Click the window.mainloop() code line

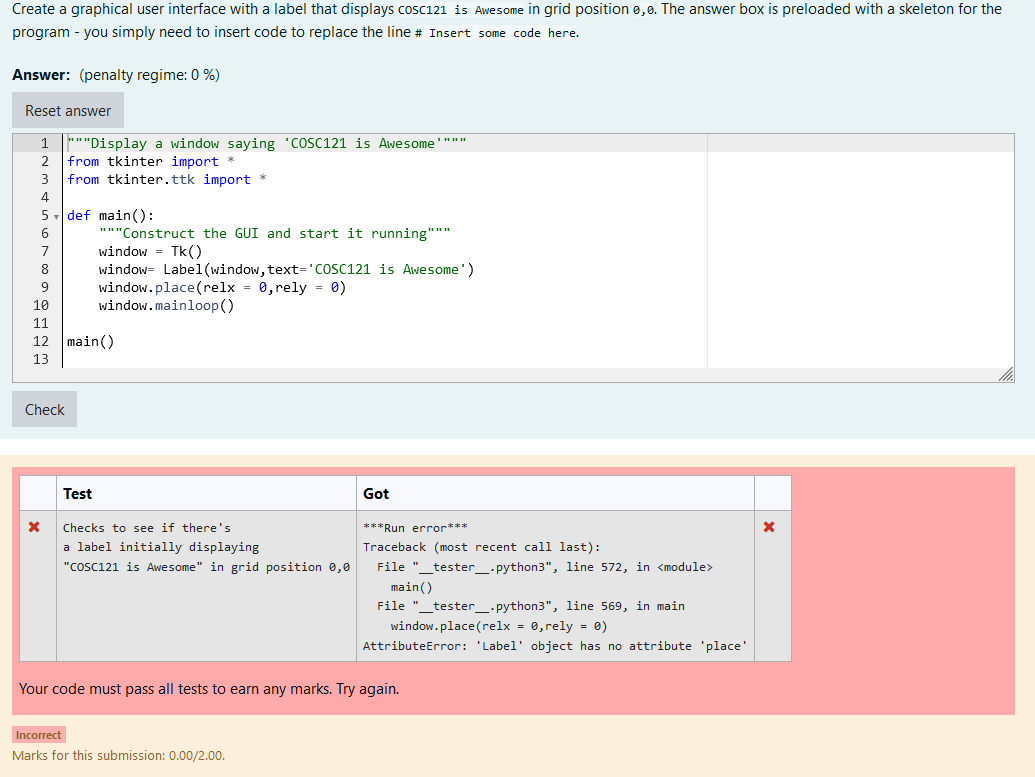[166, 305]
